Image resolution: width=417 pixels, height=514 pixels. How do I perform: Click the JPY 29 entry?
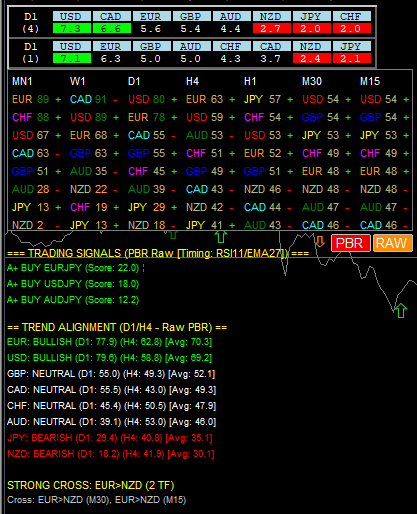(x=146, y=207)
